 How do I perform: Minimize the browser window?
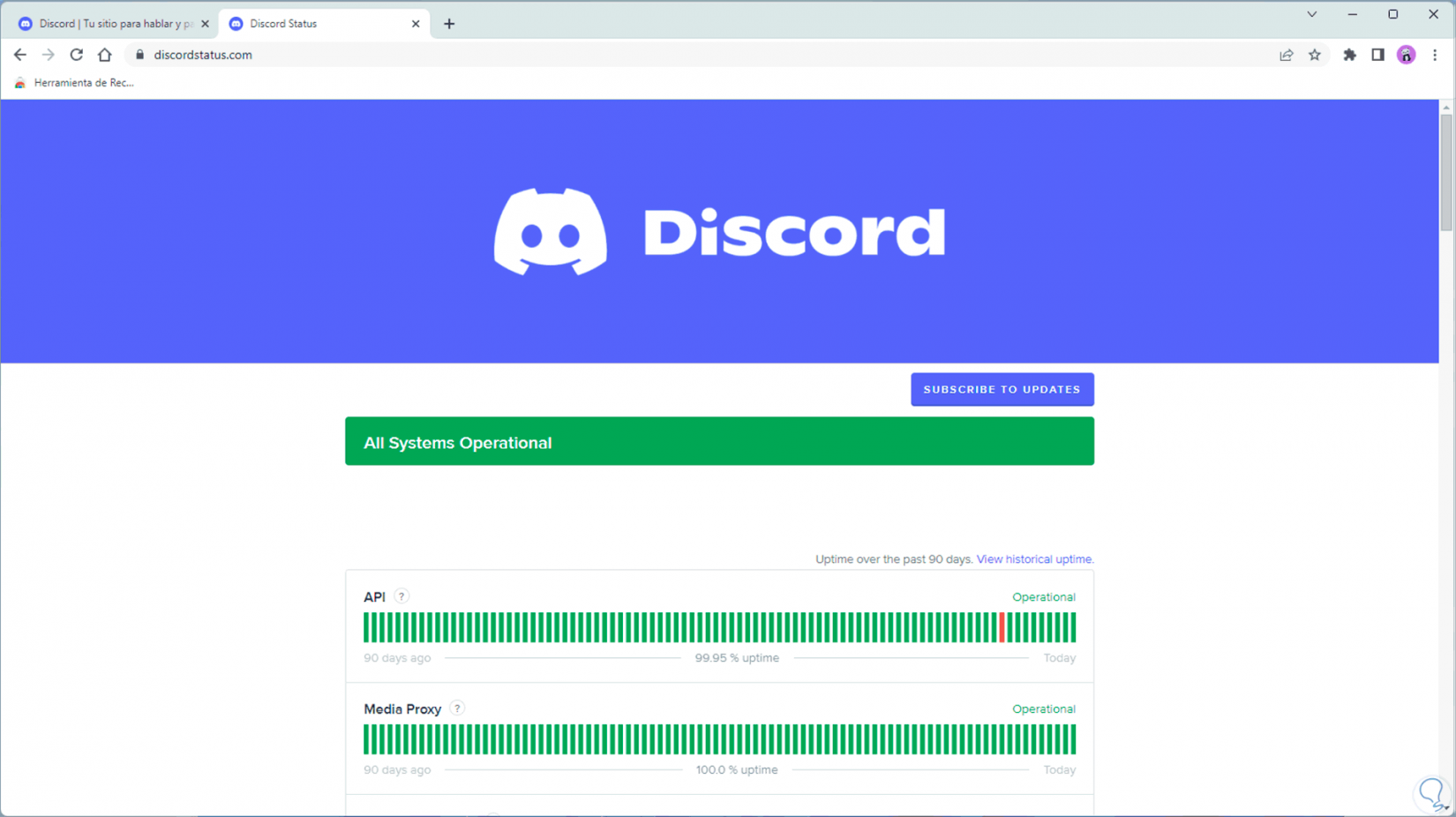click(x=1353, y=14)
